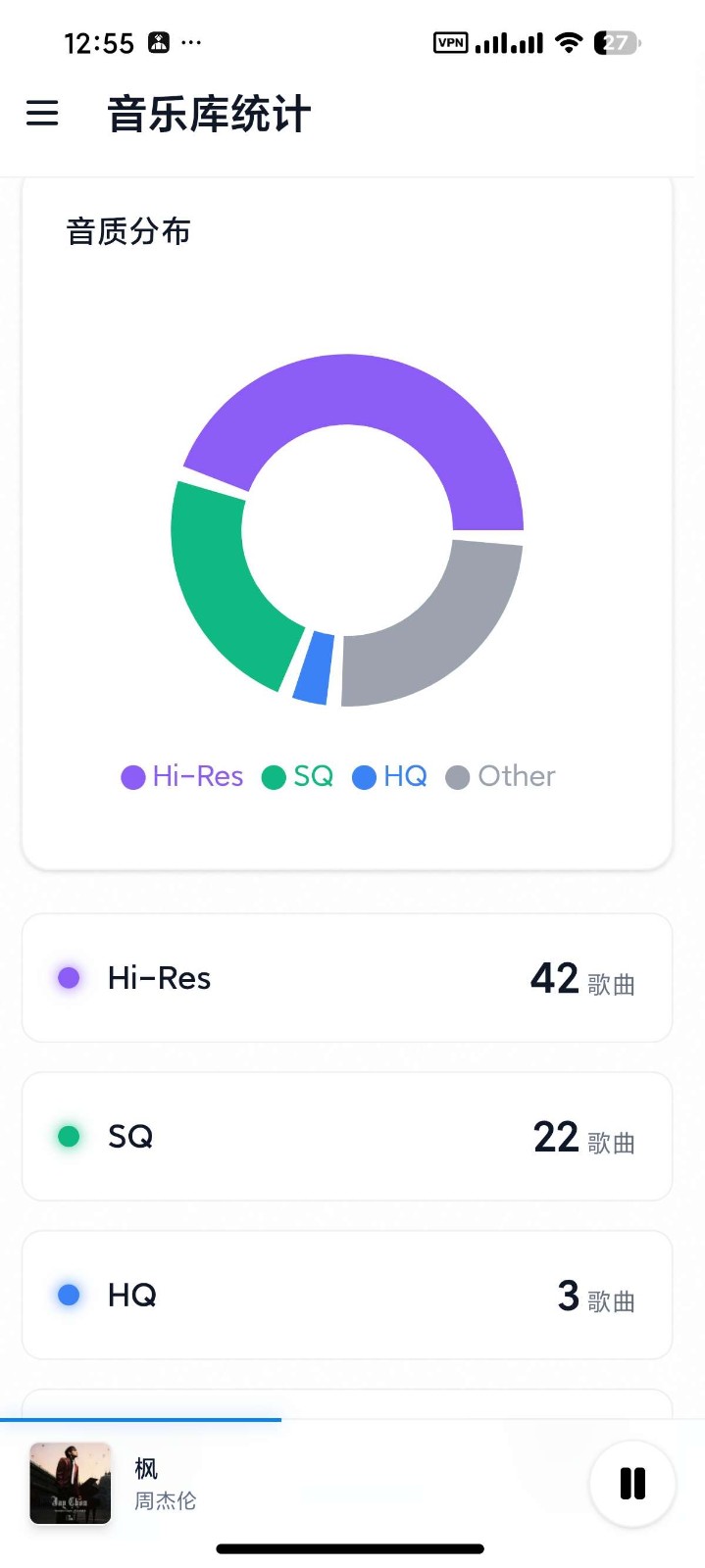Screen dimensions: 705x1568
Task: Open the hamburger navigation menu
Action: (42, 114)
